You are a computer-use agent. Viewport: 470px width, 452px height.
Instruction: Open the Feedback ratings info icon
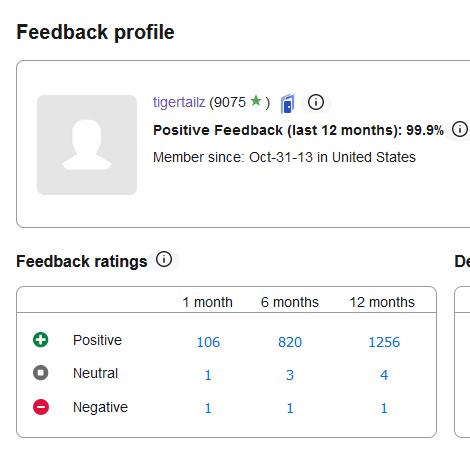click(164, 259)
